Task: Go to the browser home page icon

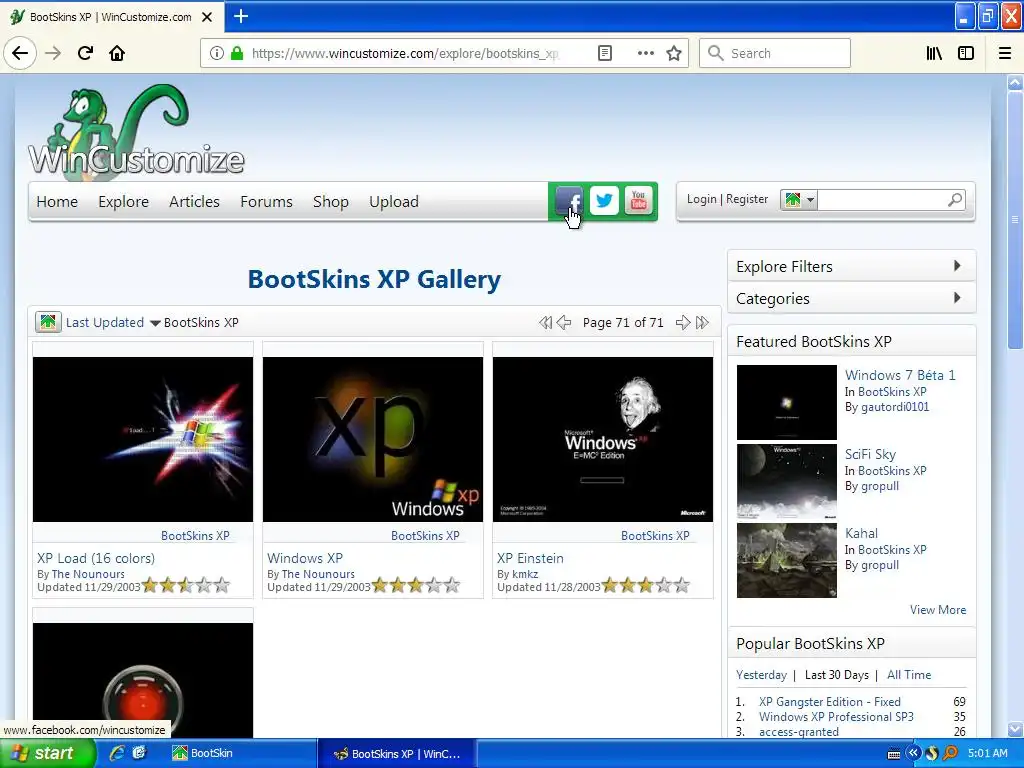Action: coord(117,53)
